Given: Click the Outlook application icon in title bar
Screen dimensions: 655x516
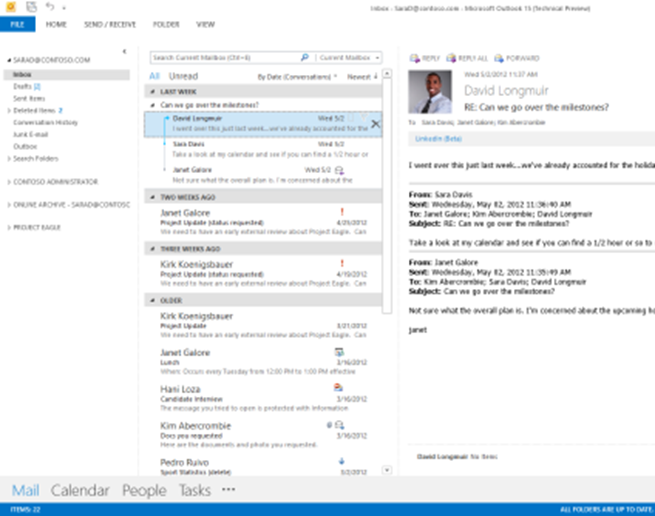Looking at the screenshot, I should [11, 7].
